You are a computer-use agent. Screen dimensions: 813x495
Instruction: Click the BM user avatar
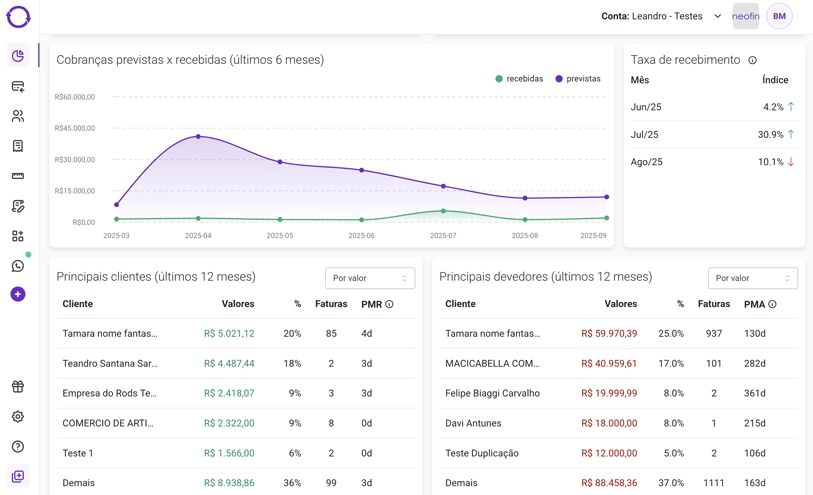[x=779, y=16]
